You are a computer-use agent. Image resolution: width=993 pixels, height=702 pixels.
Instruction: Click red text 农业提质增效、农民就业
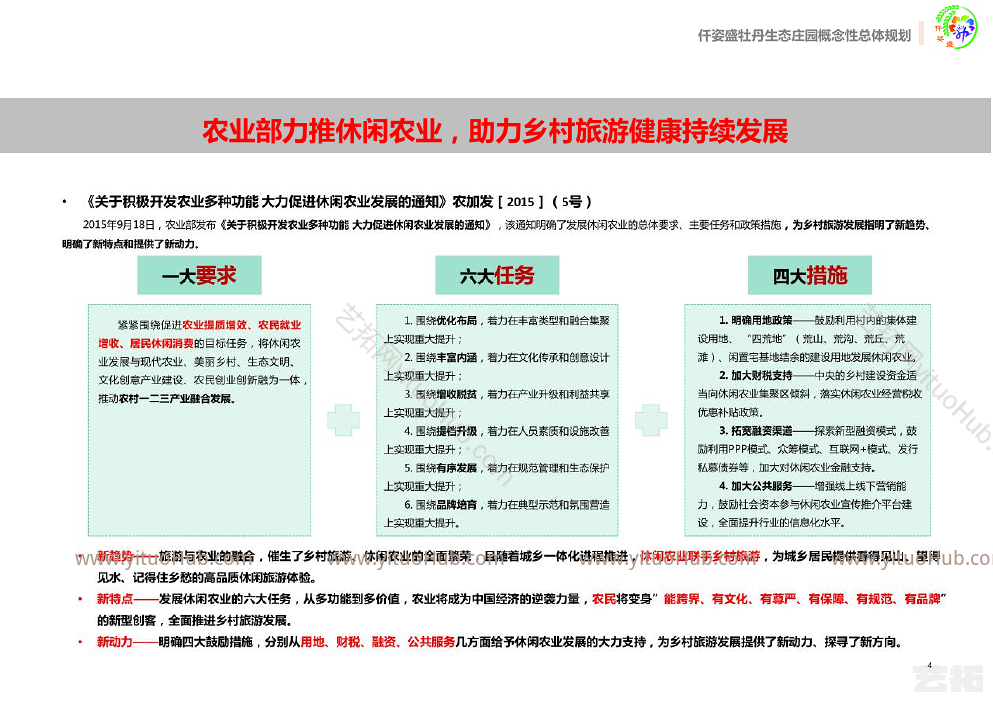(x=242, y=325)
